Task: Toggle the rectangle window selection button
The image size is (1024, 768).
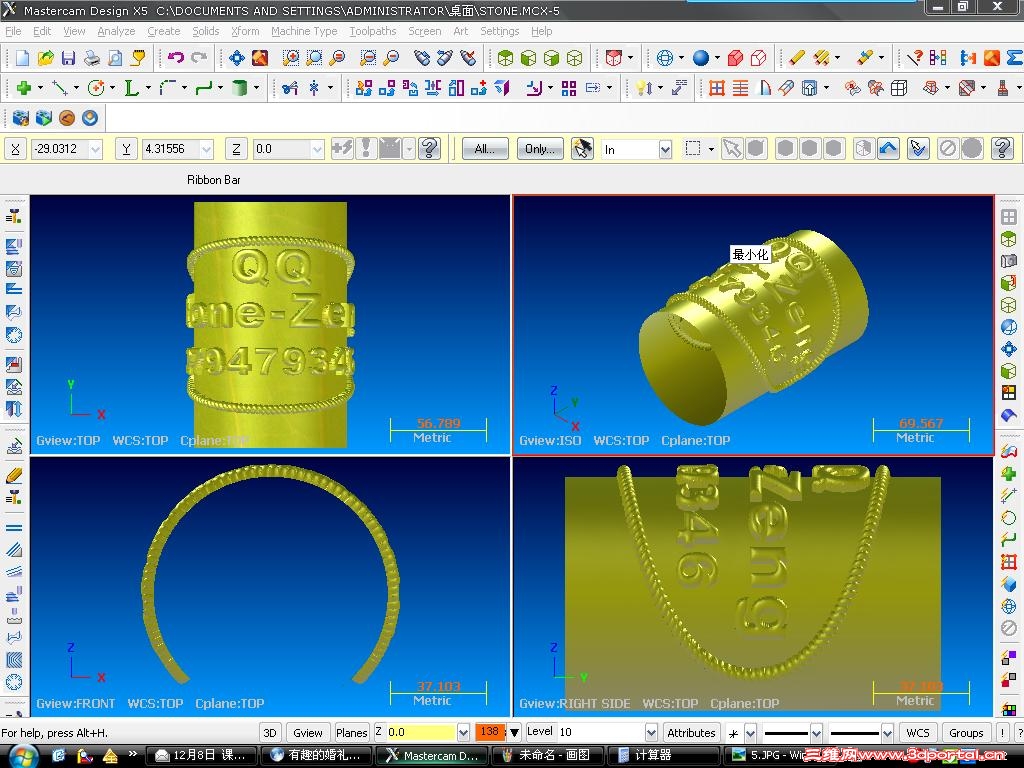Action: coord(693,149)
